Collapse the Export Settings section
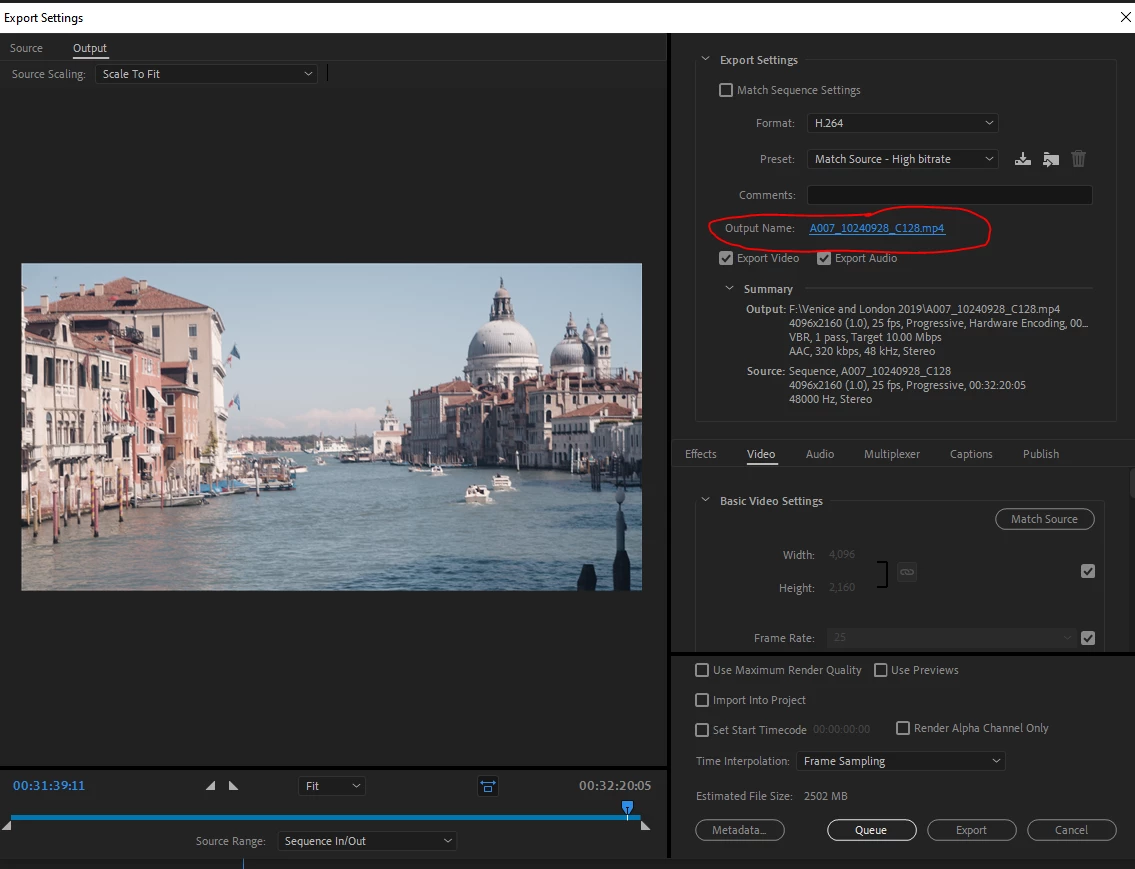 coord(705,59)
